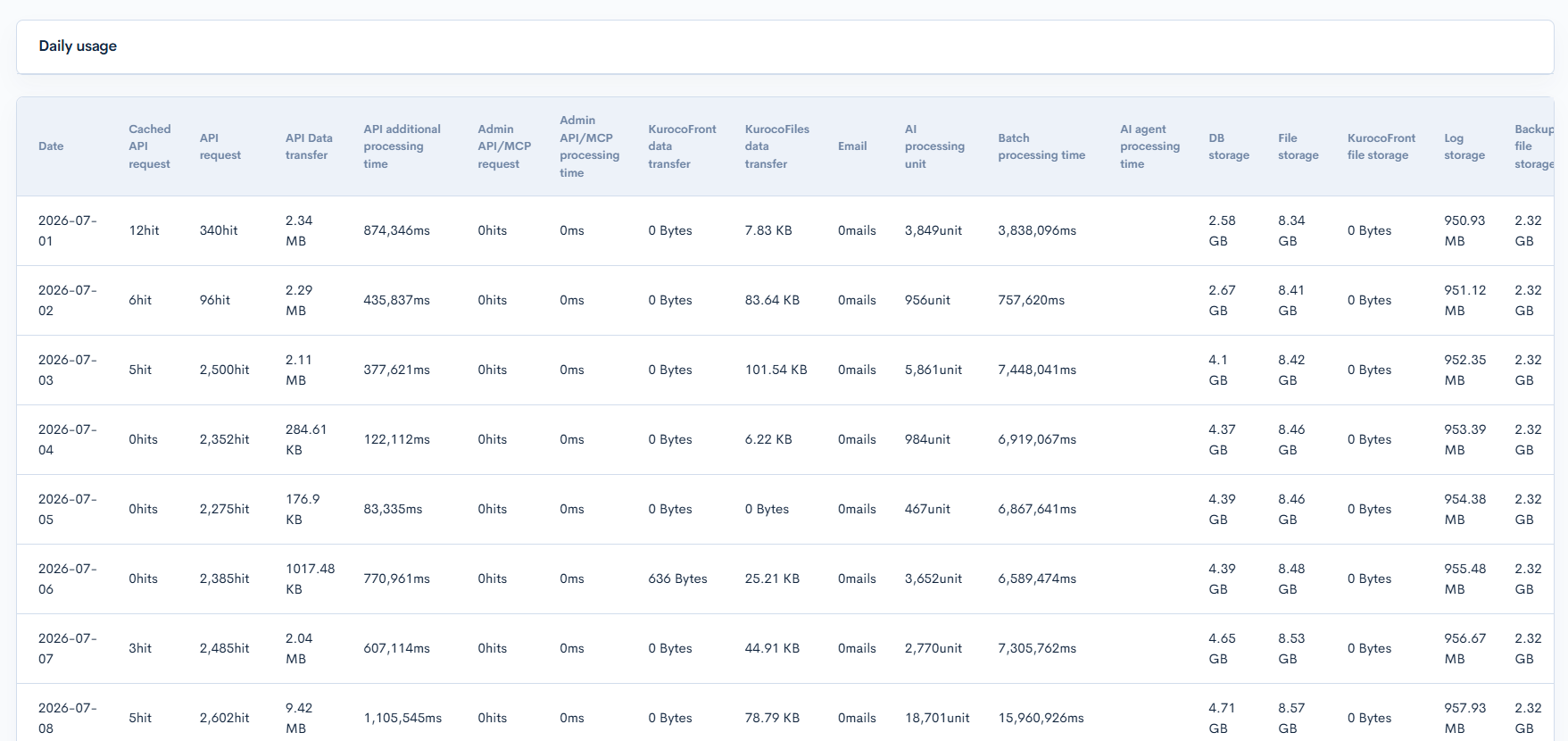Click the DB storage column header
Screen dimensions: 1568x741
click(x=1229, y=146)
